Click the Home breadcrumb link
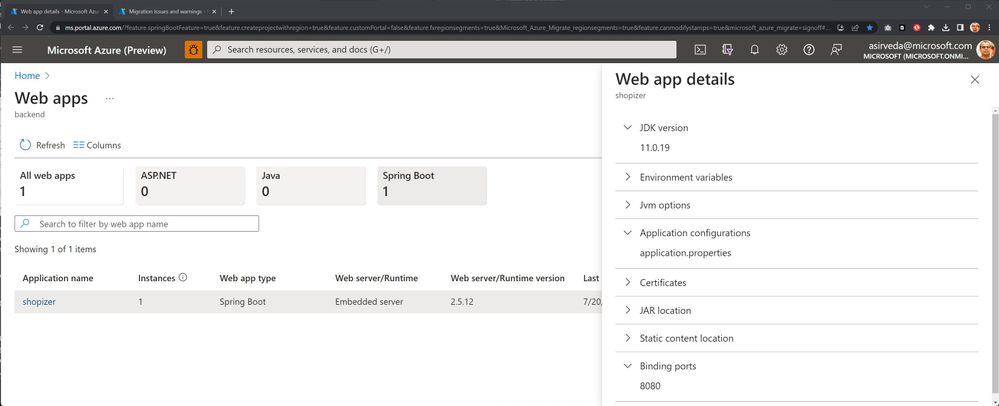The height and width of the screenshot is (406, 999). 27,75
